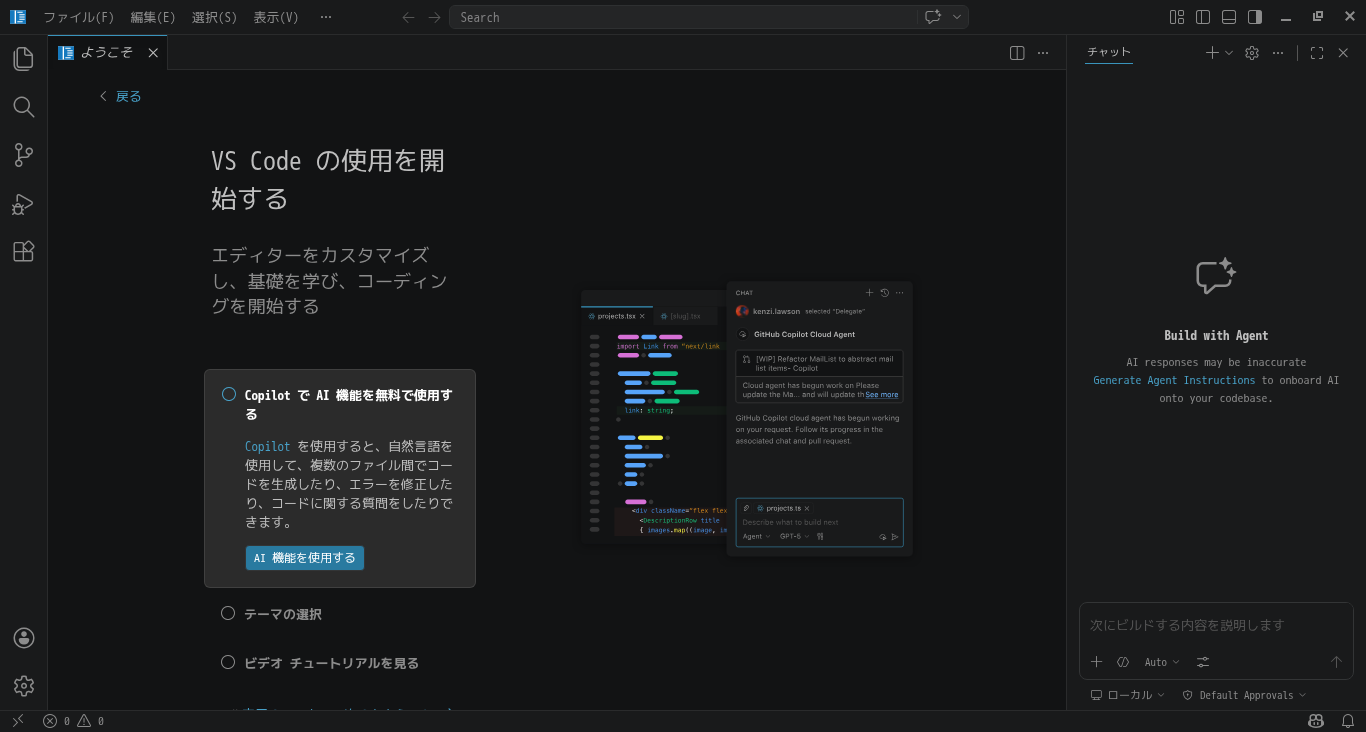Add context with the chat input plus icon
Viewport: 1366px width, 732px height.
(x=1096, y=662)
